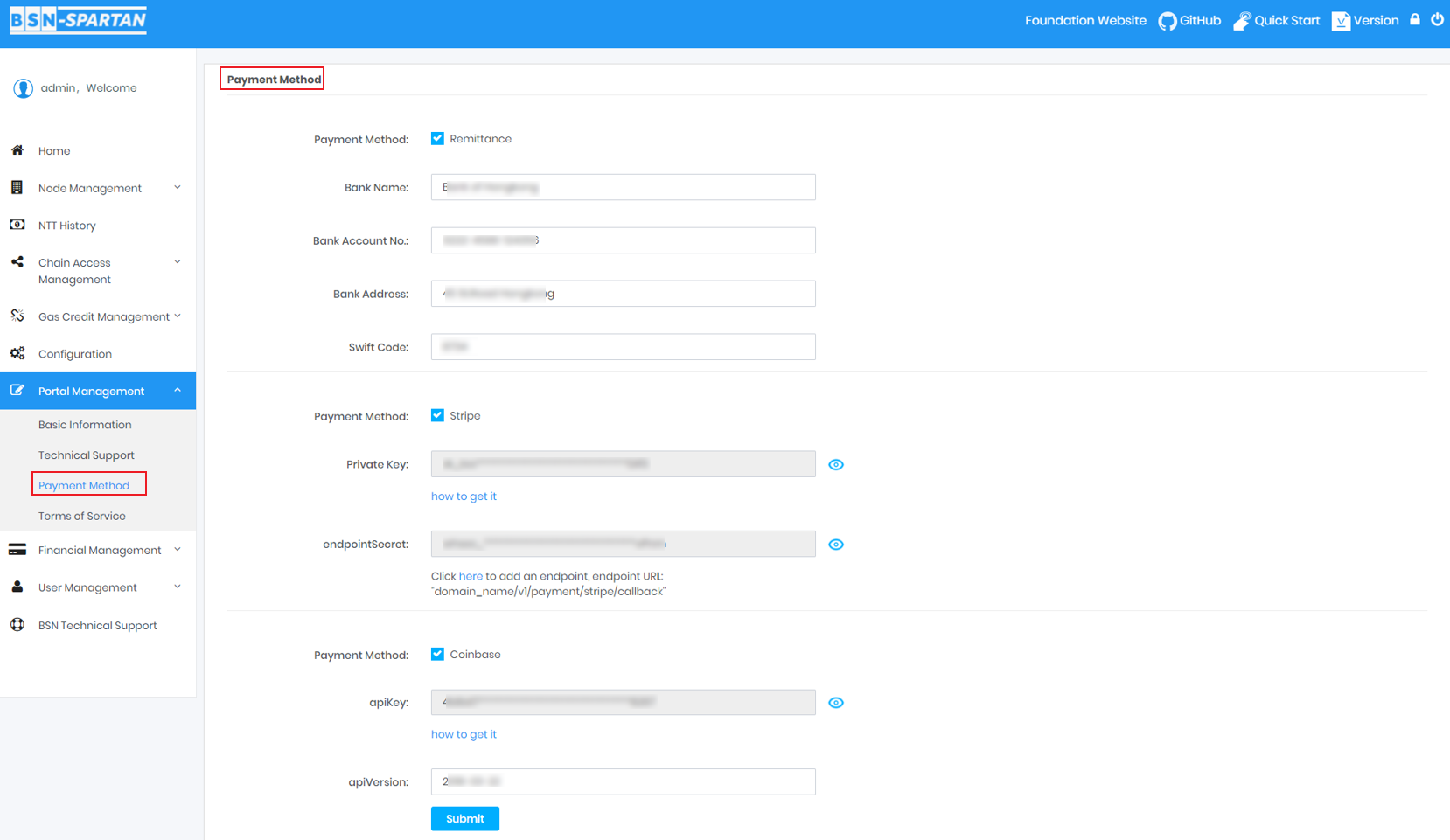1450x840 pixels.
Task: Disable the Coinbase payment method checkbox
Action: 437,653
